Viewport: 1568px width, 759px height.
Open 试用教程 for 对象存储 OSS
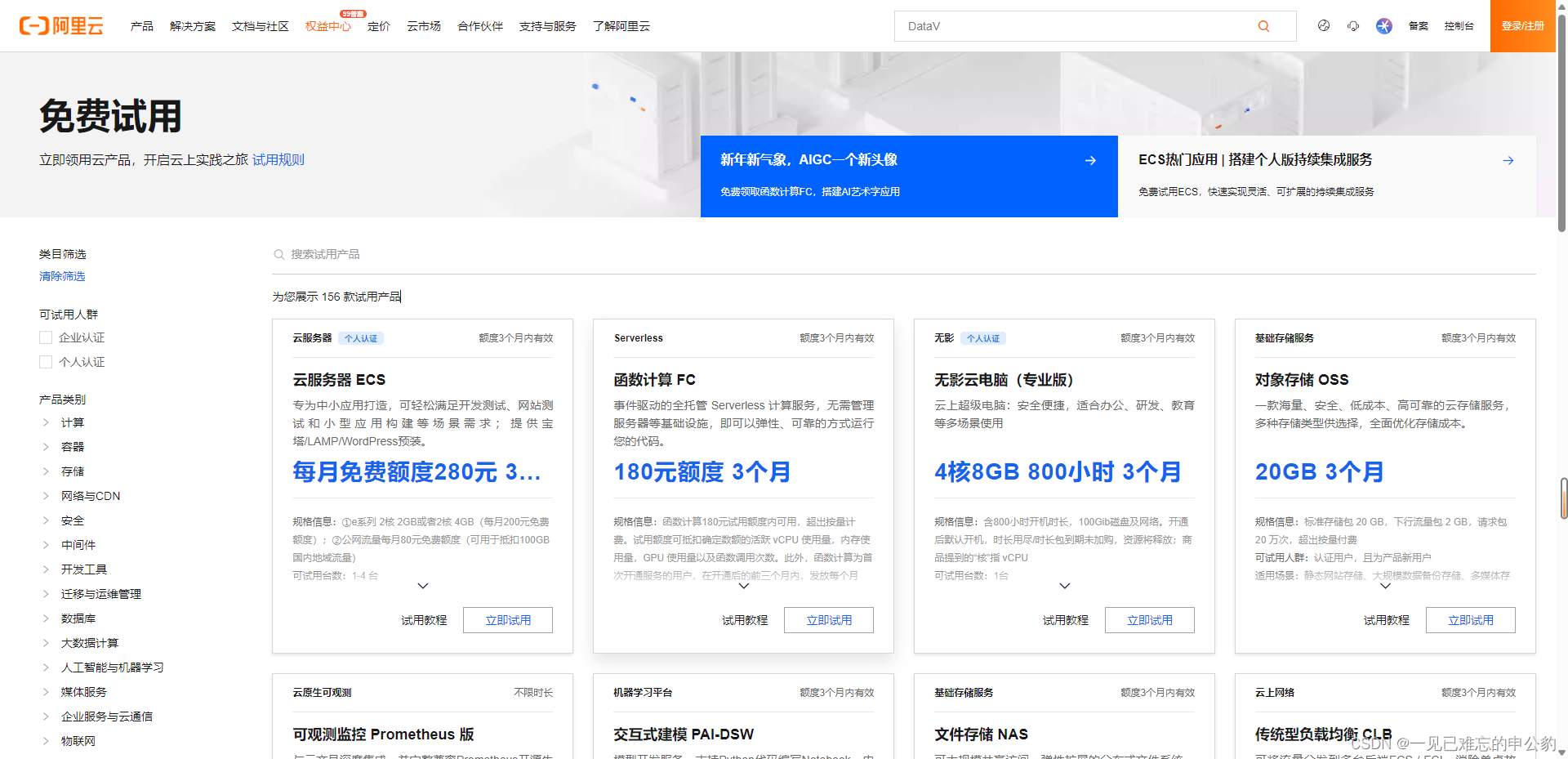click(1387, 620)
